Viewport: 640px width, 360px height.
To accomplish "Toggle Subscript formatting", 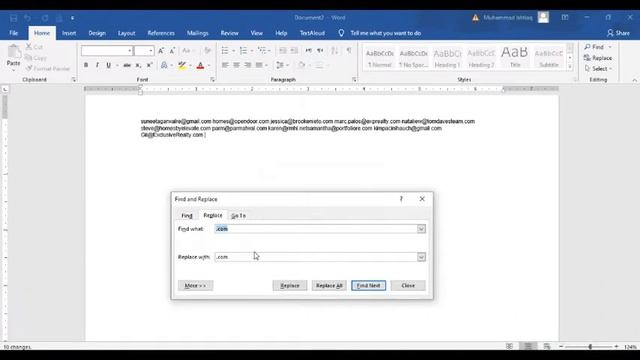I will tap(138, 65).
